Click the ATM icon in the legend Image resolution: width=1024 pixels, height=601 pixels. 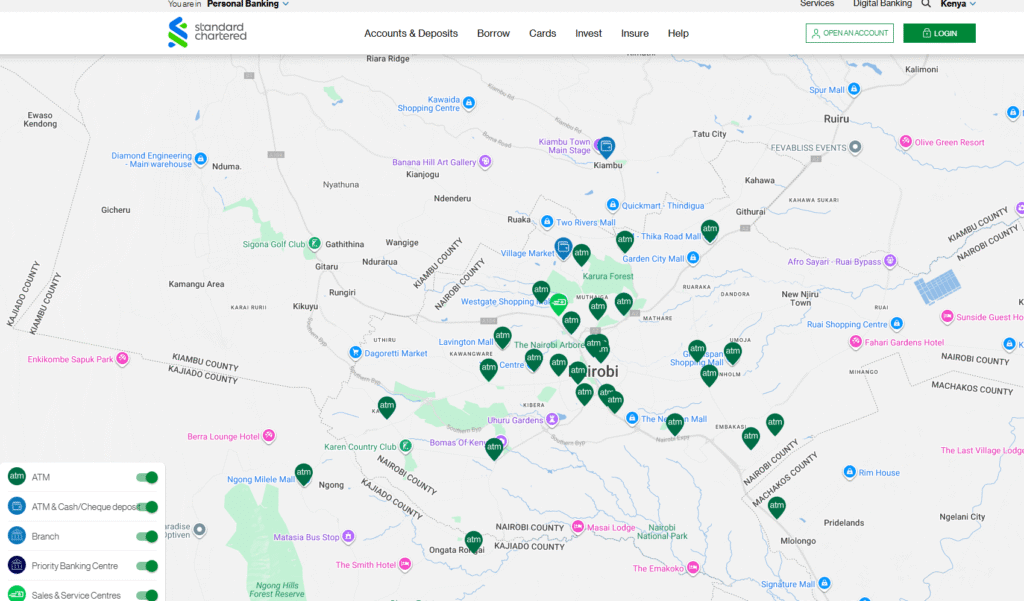(16, 477)
